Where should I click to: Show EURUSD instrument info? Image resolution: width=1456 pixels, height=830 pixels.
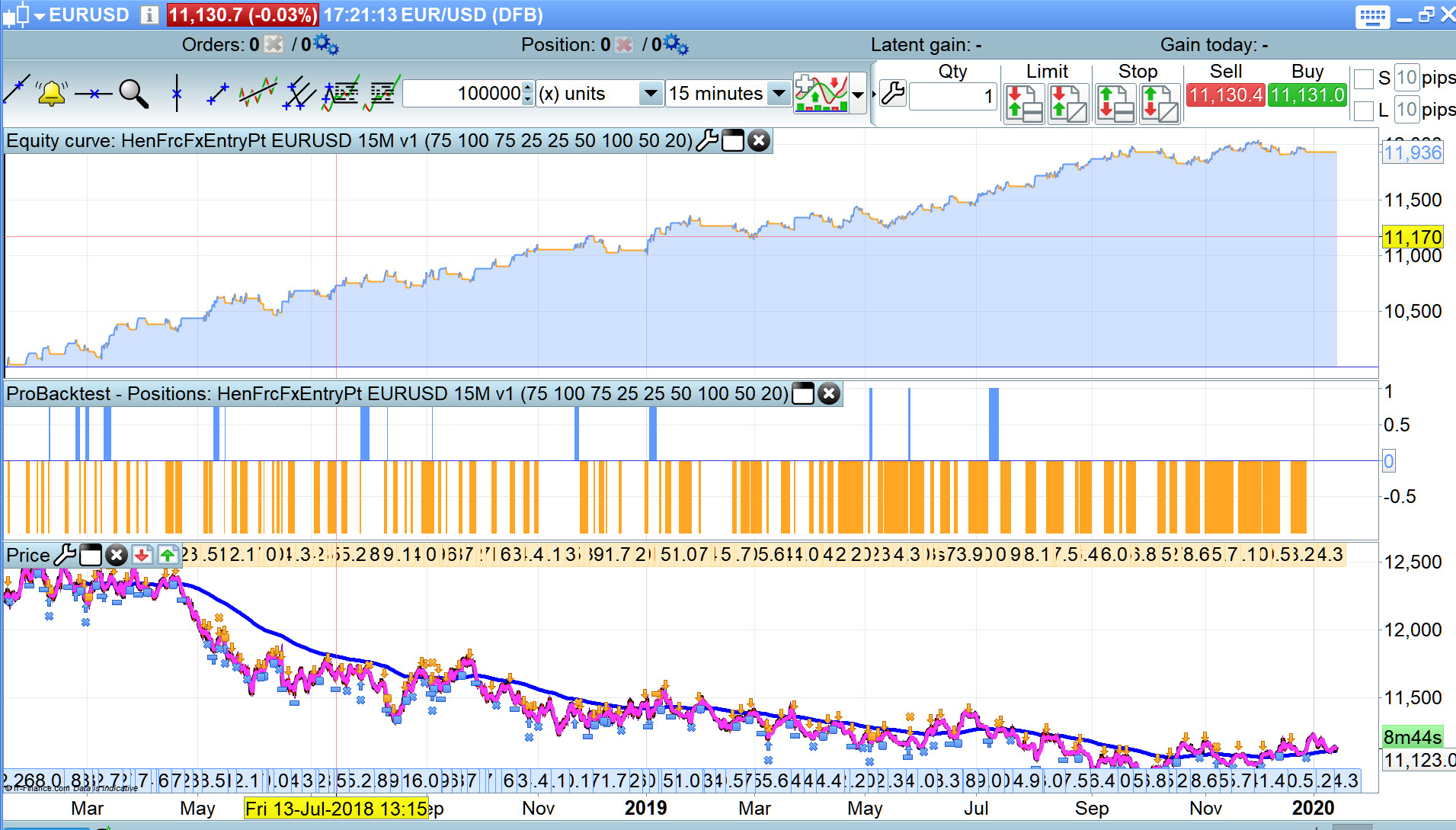tap(149, 14)
